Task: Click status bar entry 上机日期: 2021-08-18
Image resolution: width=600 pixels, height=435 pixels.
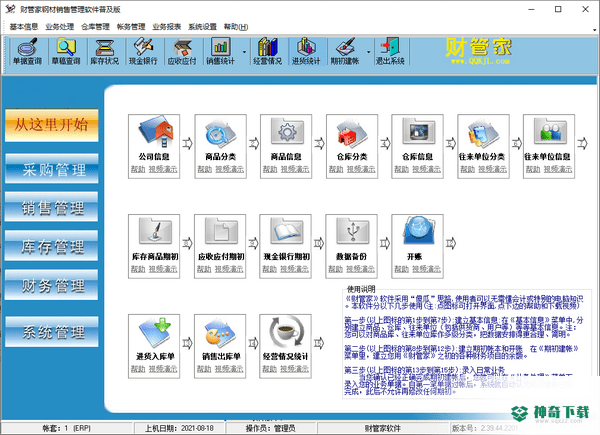Action: [x=179, y=428]
